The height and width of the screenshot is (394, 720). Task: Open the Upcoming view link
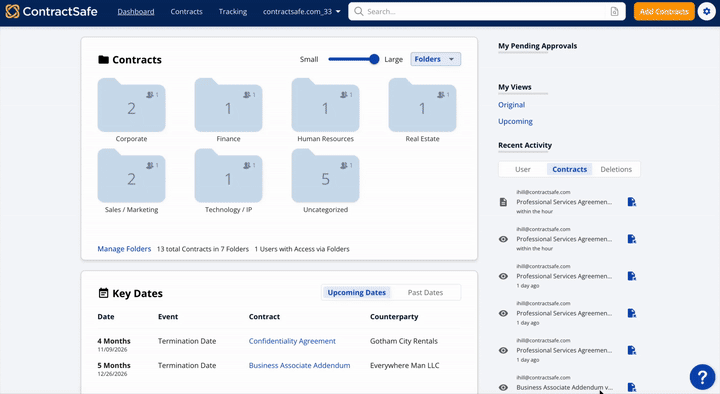[515, 121]
